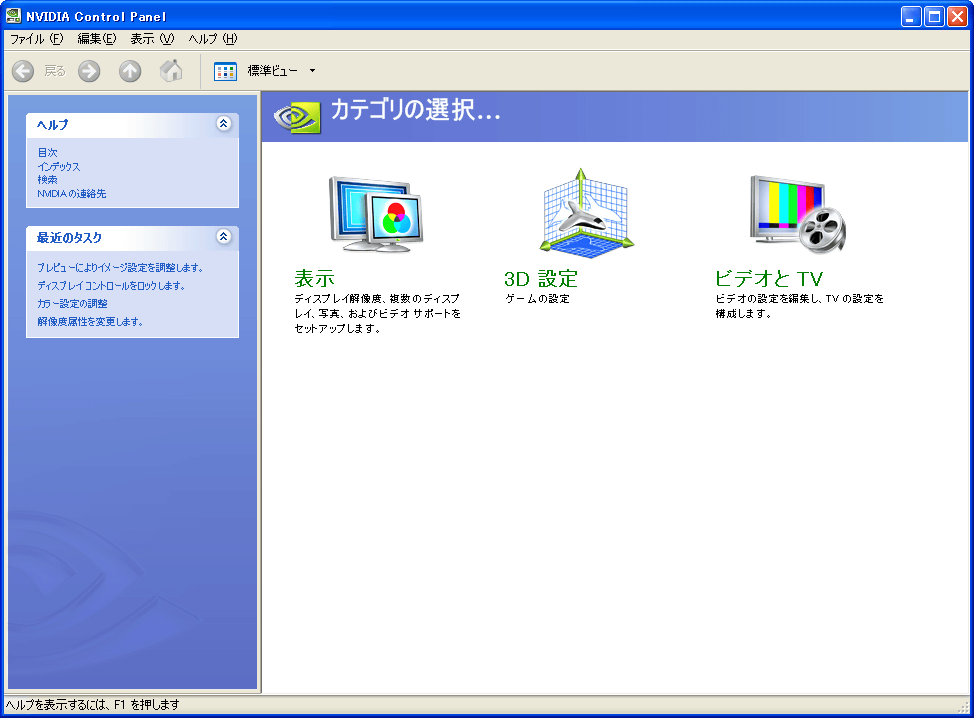
Task: Open the 表示 display monitors icon
Action: (375, 213)
